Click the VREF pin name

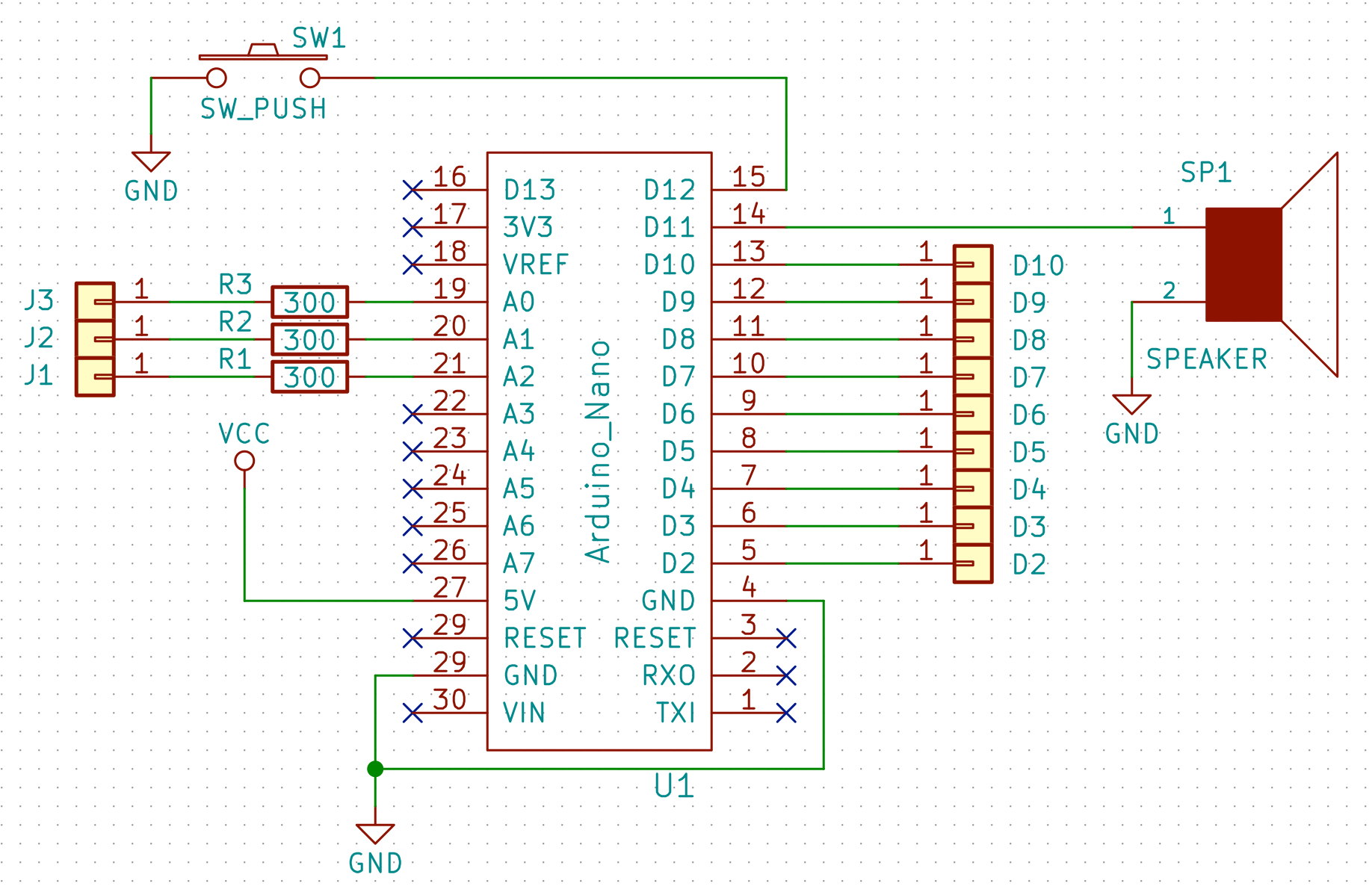tap(536, 264)
